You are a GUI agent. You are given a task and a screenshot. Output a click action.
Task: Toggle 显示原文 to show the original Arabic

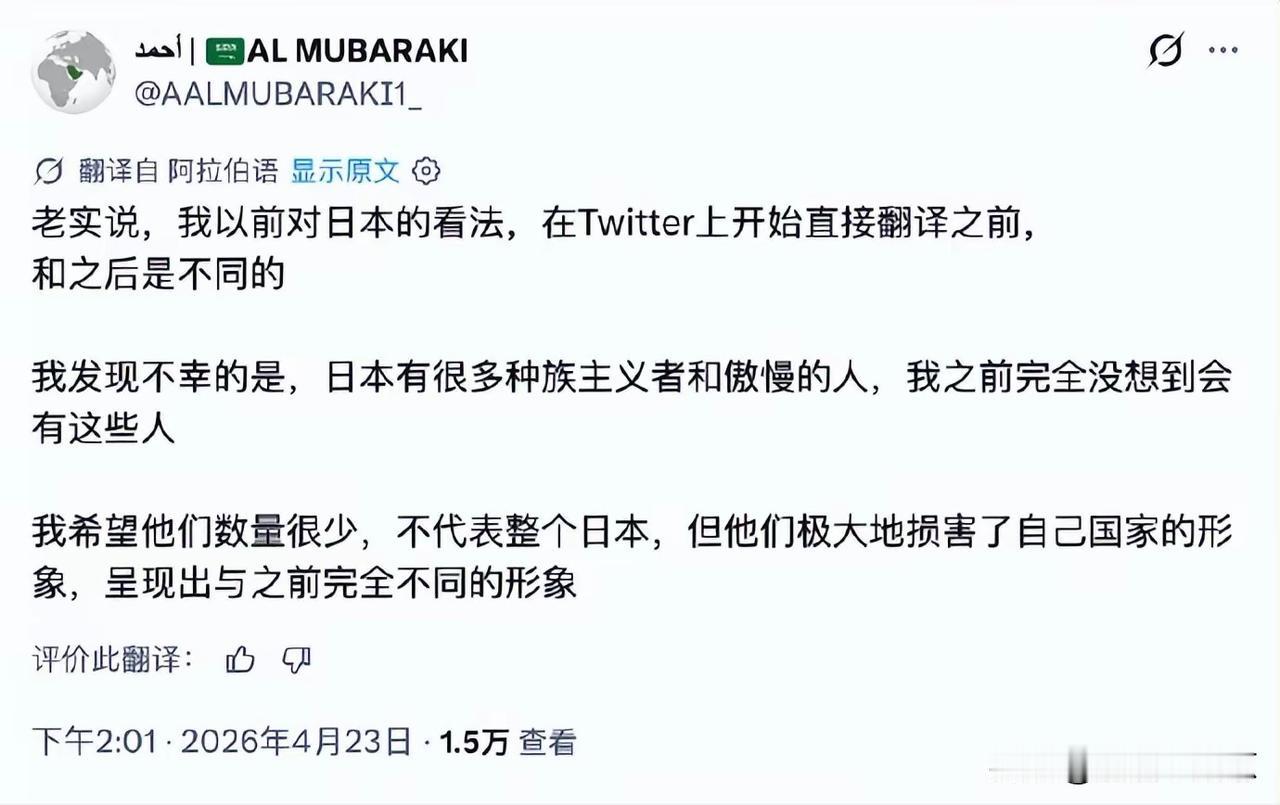point(343,170)
